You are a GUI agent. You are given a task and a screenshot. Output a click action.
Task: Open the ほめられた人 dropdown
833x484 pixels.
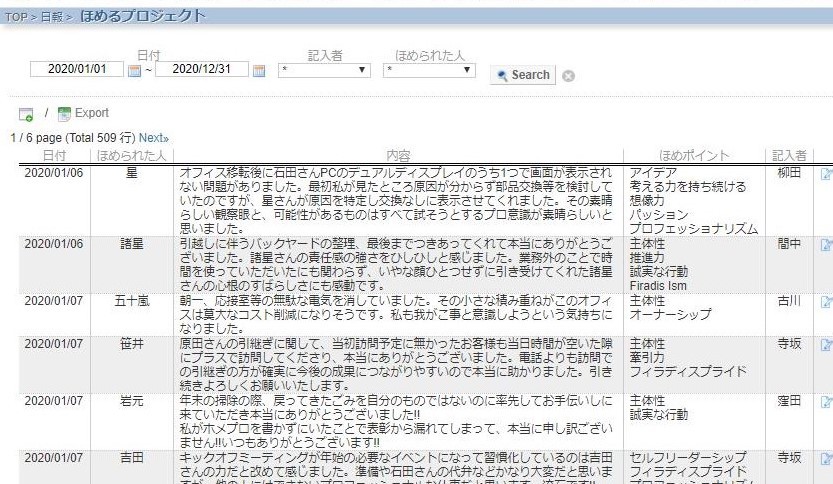point(429,70)
